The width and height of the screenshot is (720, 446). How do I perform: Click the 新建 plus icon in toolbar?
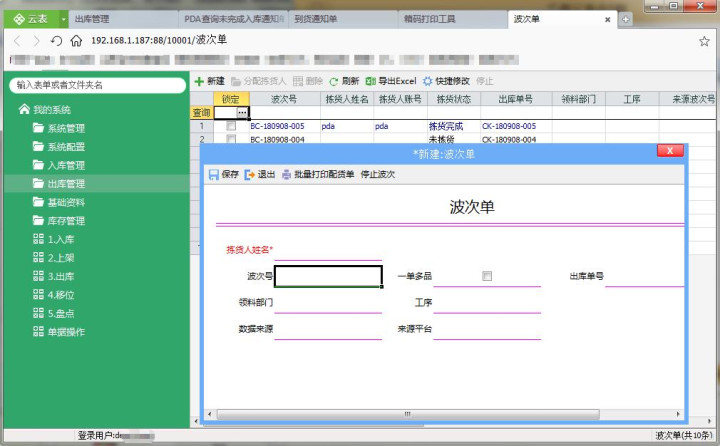199,82
